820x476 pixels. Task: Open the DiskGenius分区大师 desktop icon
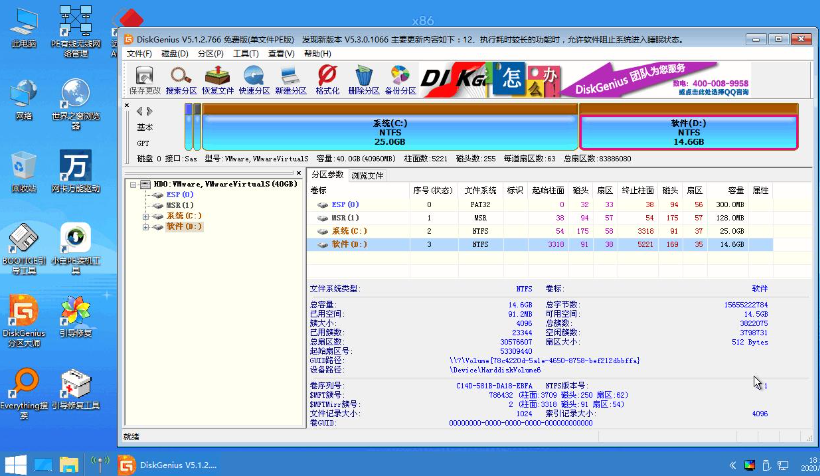click(24, 320)
